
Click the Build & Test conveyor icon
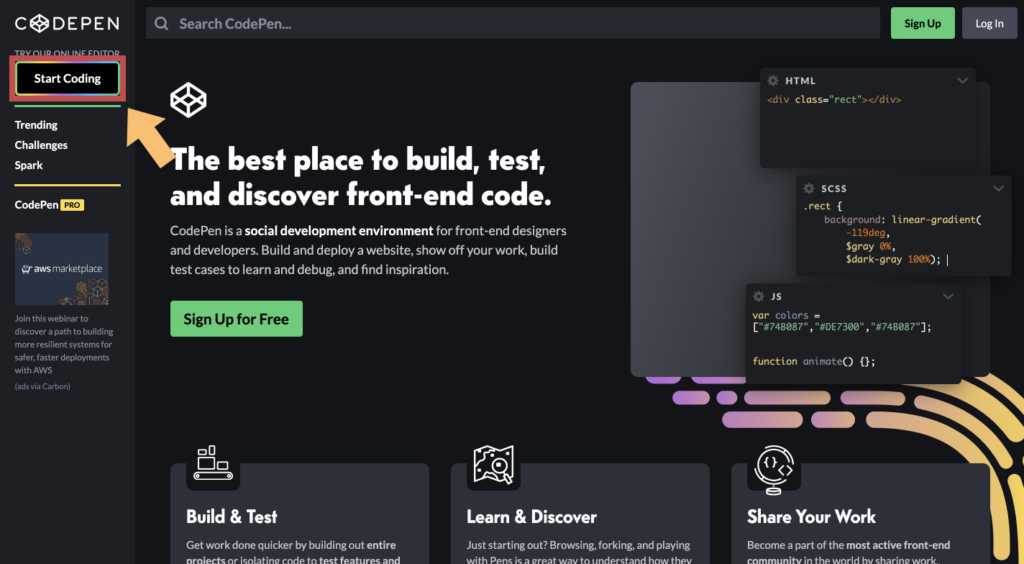(213, 463)
